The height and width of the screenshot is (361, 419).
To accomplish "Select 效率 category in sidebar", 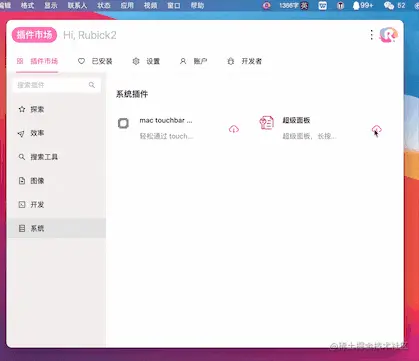I will tap(56, 133).
